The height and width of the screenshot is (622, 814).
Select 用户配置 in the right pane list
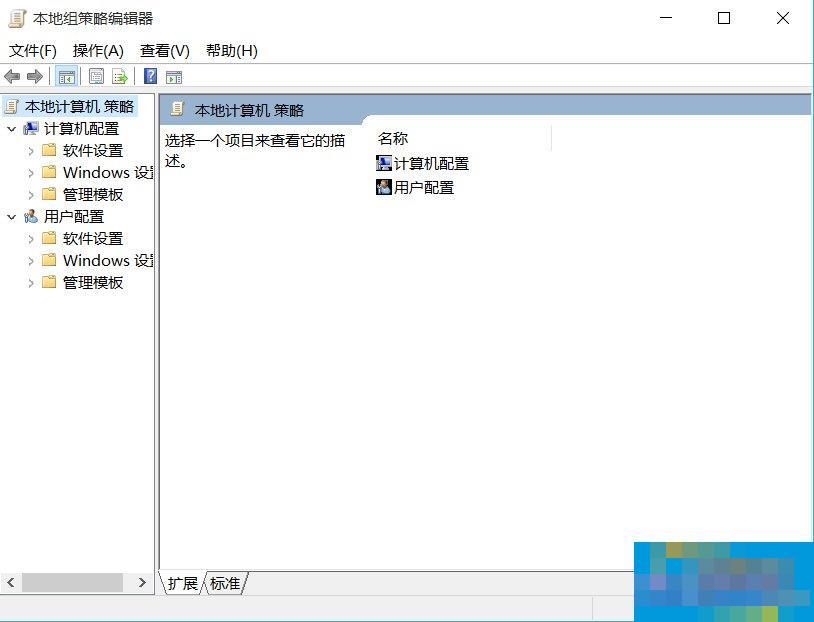pyautogui.click(x=415, y=187)
